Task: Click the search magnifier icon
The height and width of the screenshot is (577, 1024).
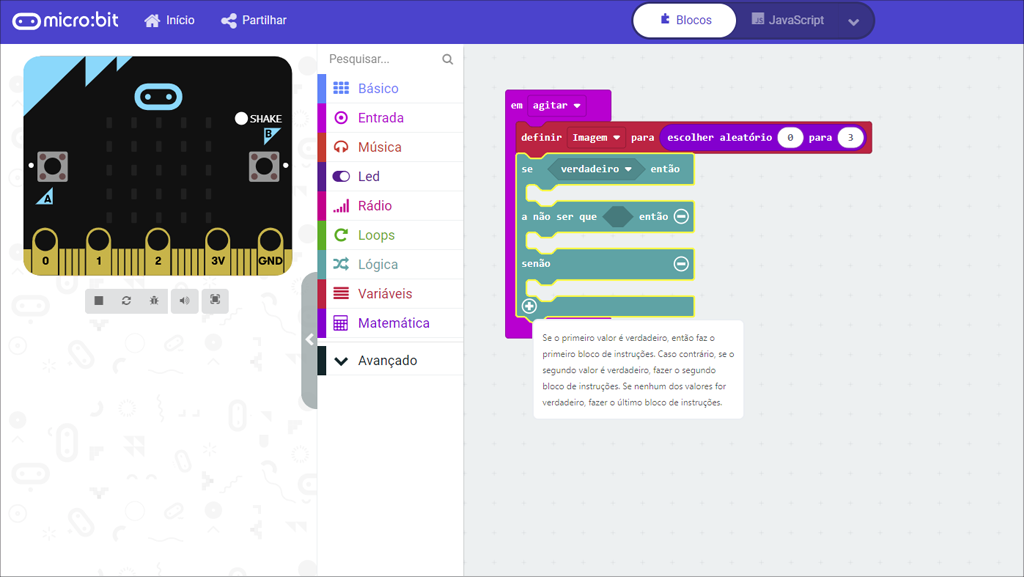Action: [447, 59]
